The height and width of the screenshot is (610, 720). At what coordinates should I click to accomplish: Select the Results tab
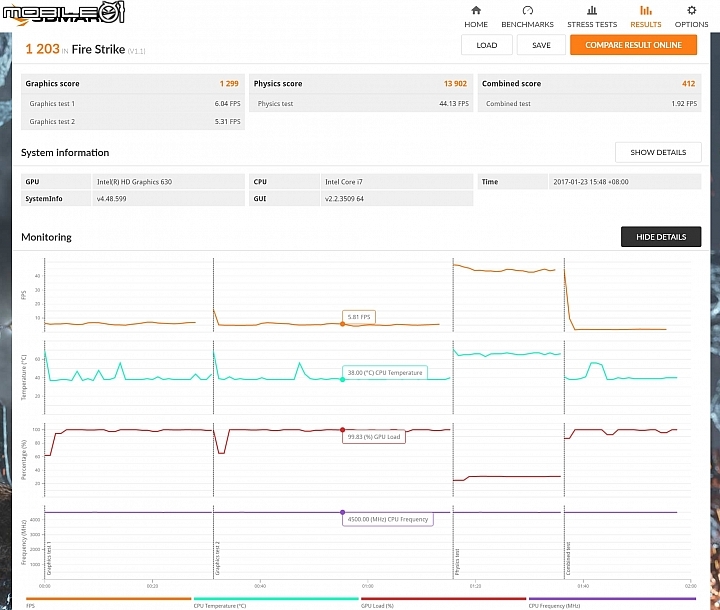pos(646,17)
